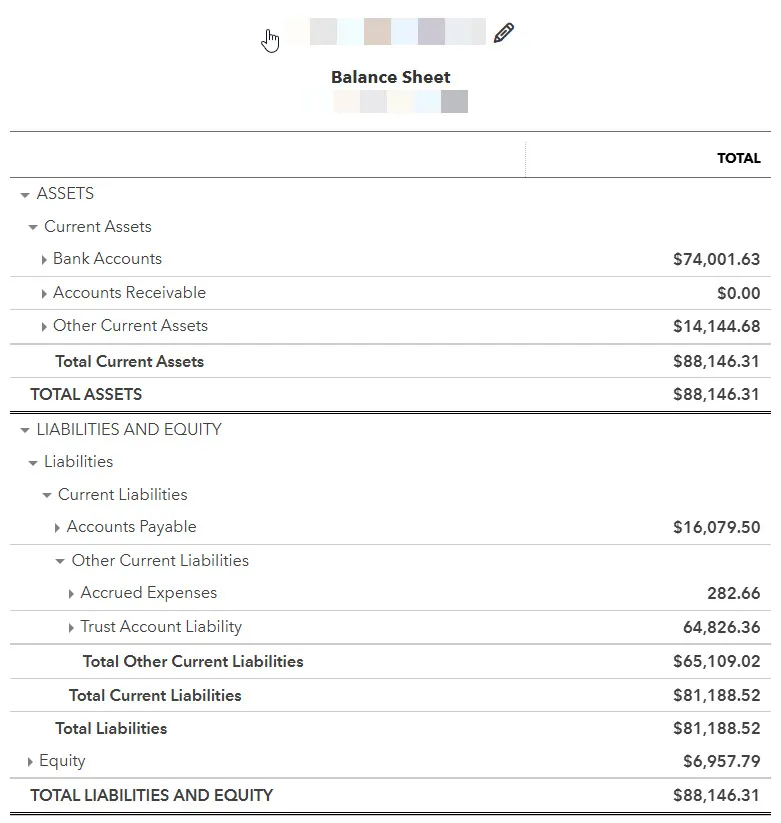This screenshot has width=781, height=823.
Task: Collapse Other Current Liabilities group
Action: tap(61, 562)
